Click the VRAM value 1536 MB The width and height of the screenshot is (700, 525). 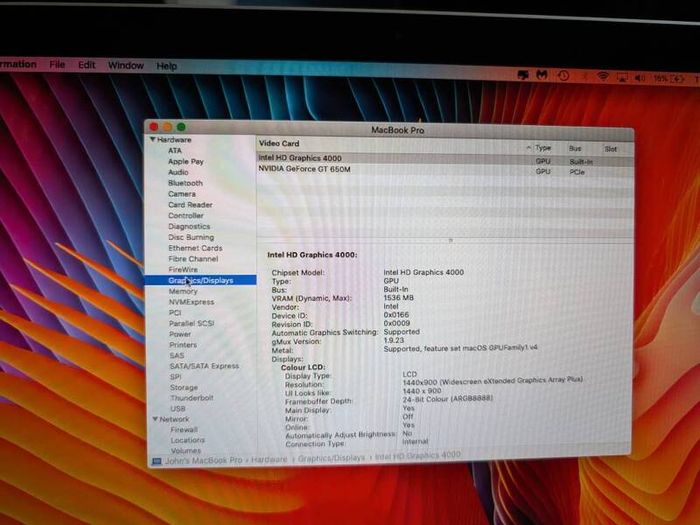398,297
